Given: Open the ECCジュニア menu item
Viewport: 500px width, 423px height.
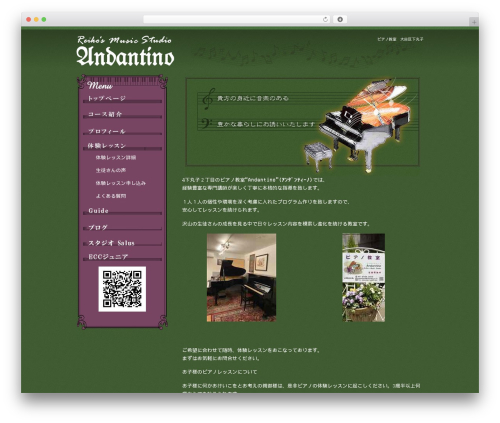Looking at the screenshot, I should (x=108, y=257).
